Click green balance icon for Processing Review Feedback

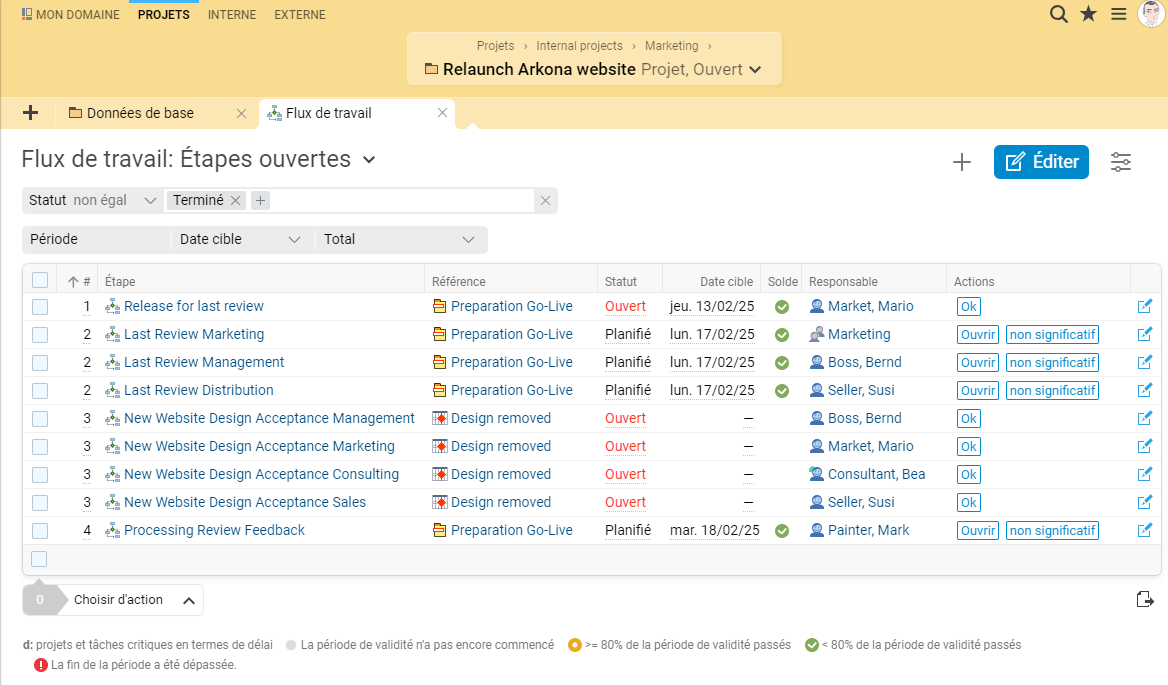[x=782, y=531]
